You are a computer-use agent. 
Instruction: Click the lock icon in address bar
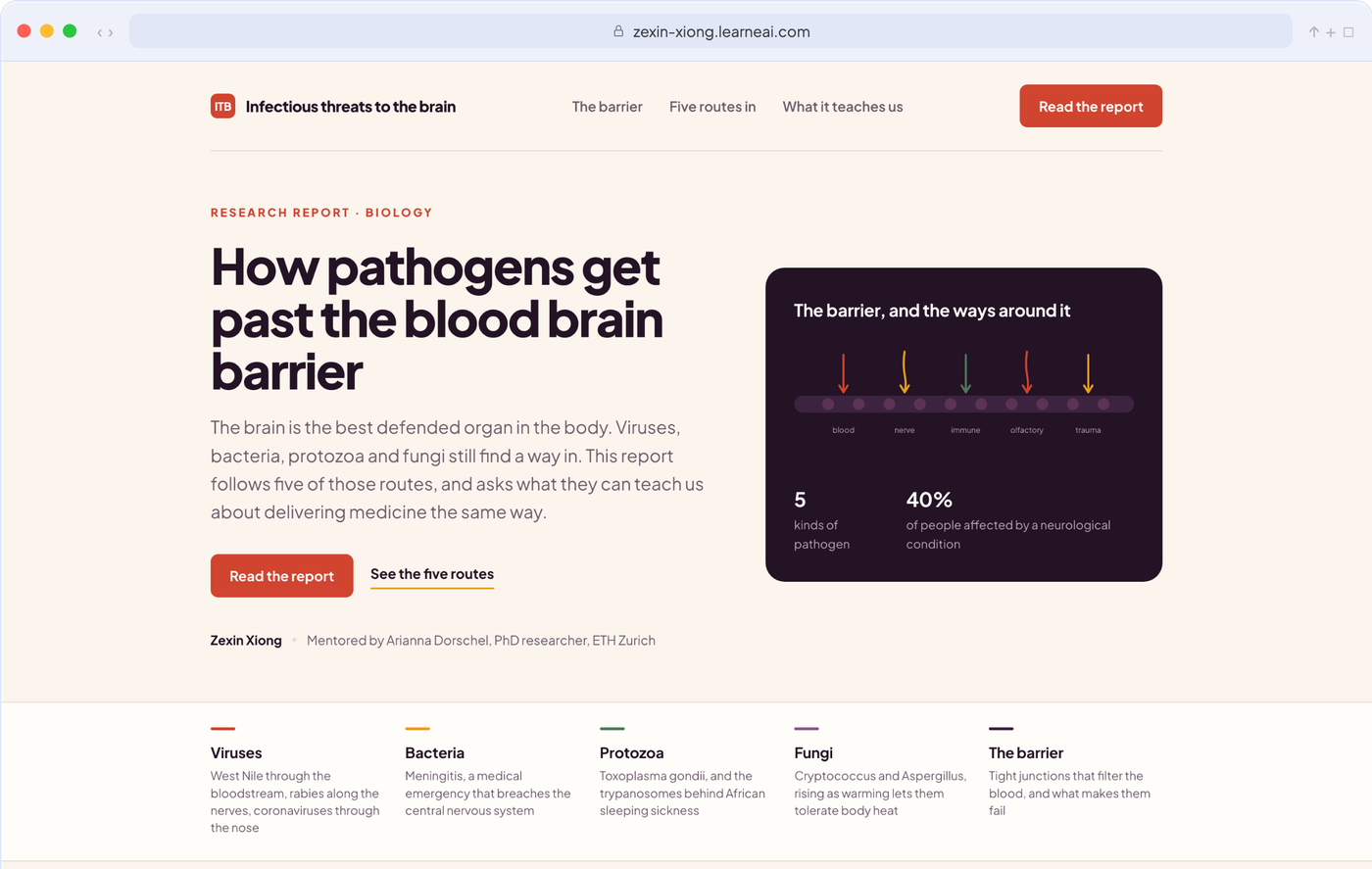[618, 31]
